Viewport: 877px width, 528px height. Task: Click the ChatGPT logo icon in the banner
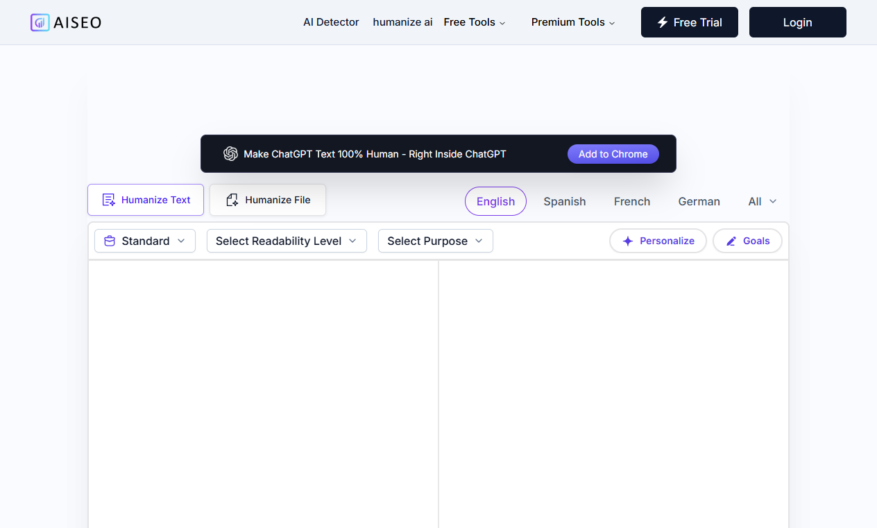click(x=230, y=154)
